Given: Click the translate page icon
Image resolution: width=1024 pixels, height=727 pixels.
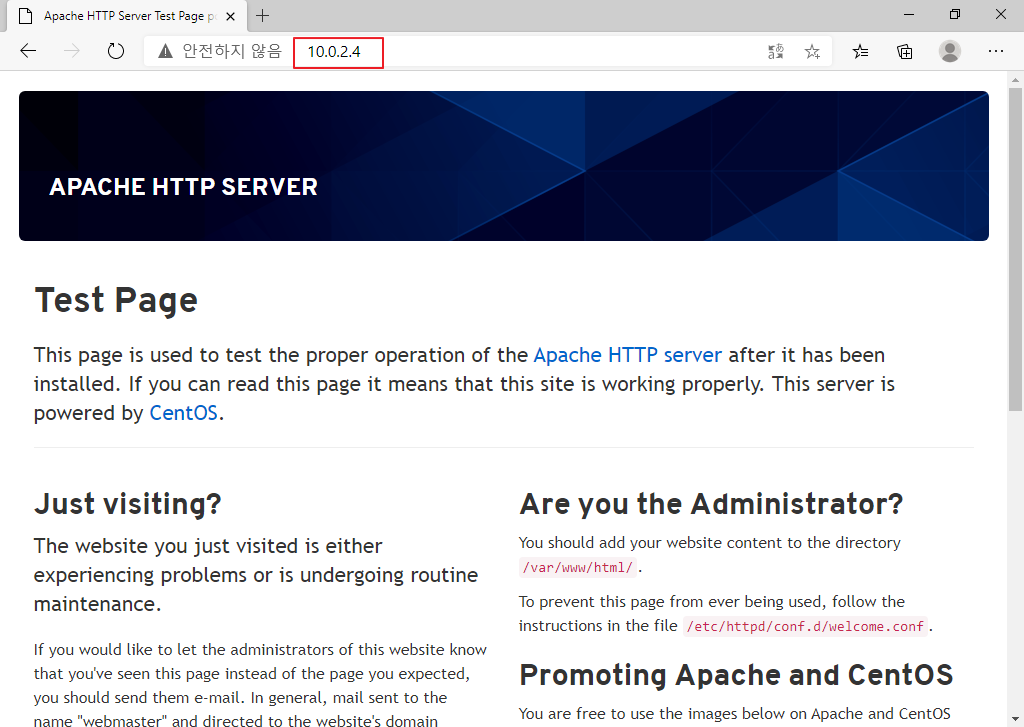Looking at the screenshot, I should [775, 52].
